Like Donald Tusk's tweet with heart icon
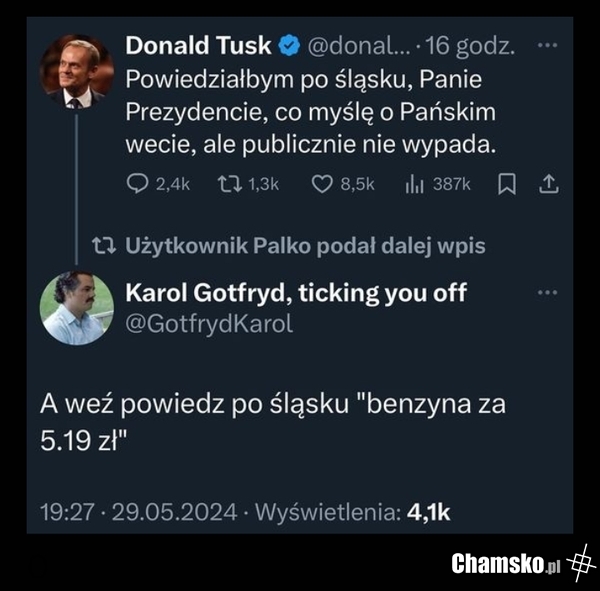Image resolution: width=600 pixels, height=591 pixels. 320,184
